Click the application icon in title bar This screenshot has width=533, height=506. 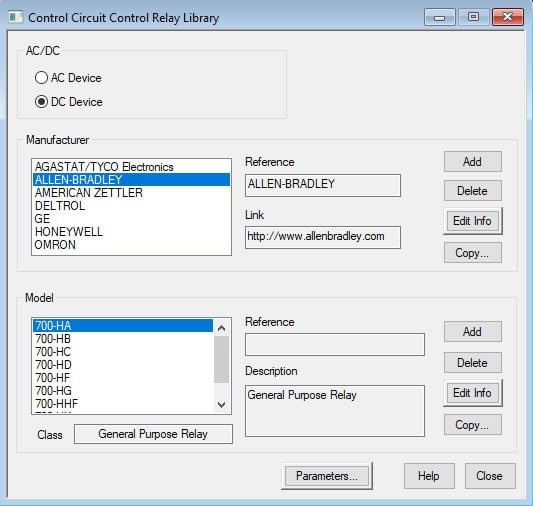click(x=15, y=17)
